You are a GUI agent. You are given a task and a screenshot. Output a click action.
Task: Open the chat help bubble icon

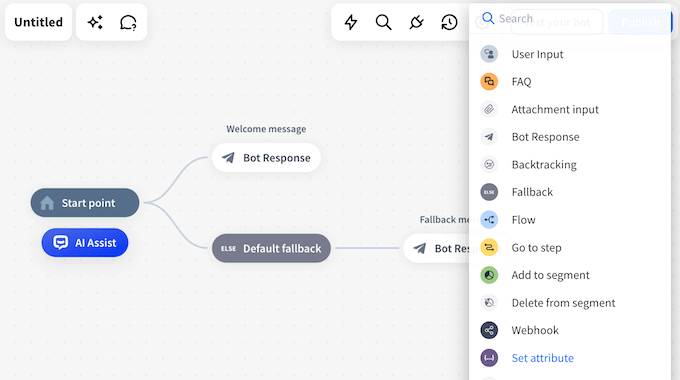(128, 22)
